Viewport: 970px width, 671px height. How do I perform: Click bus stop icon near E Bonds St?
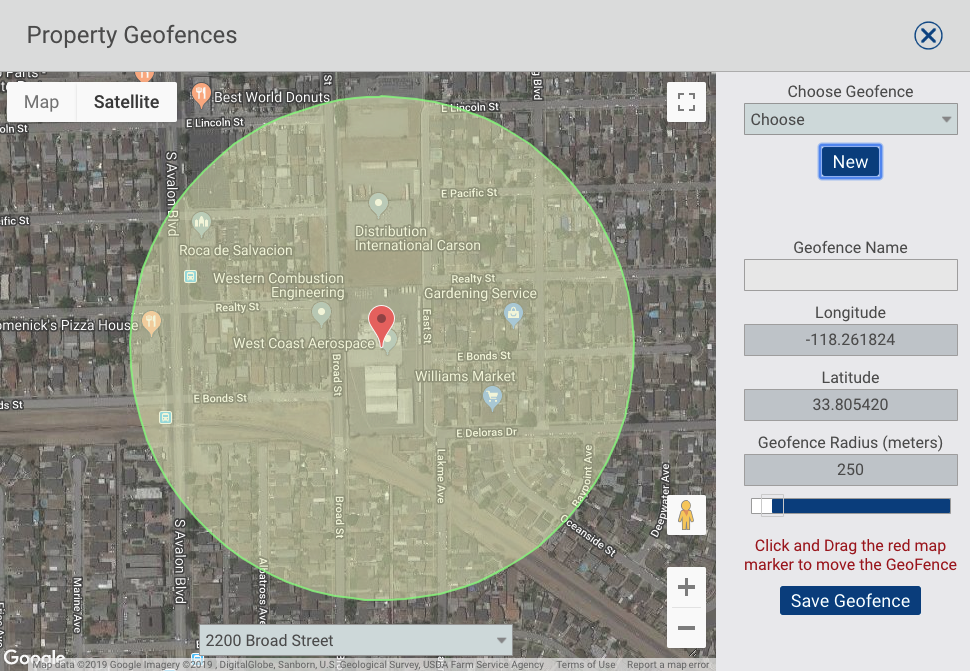point(165,417)
